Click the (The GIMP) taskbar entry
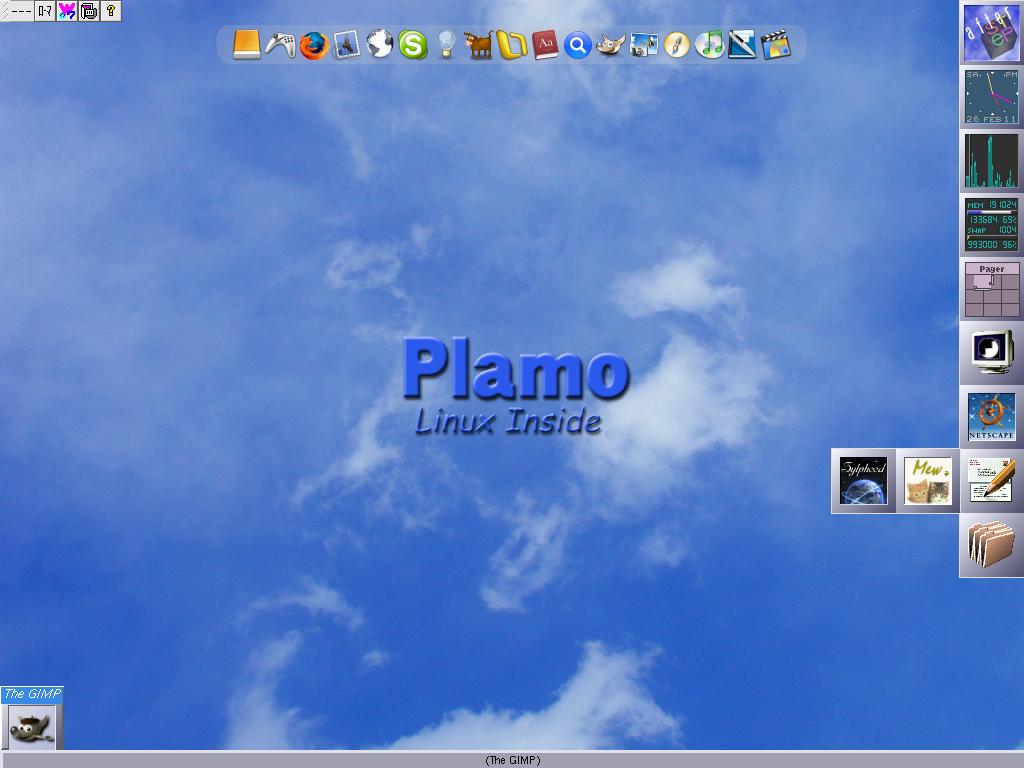 [x=512, y=760]
